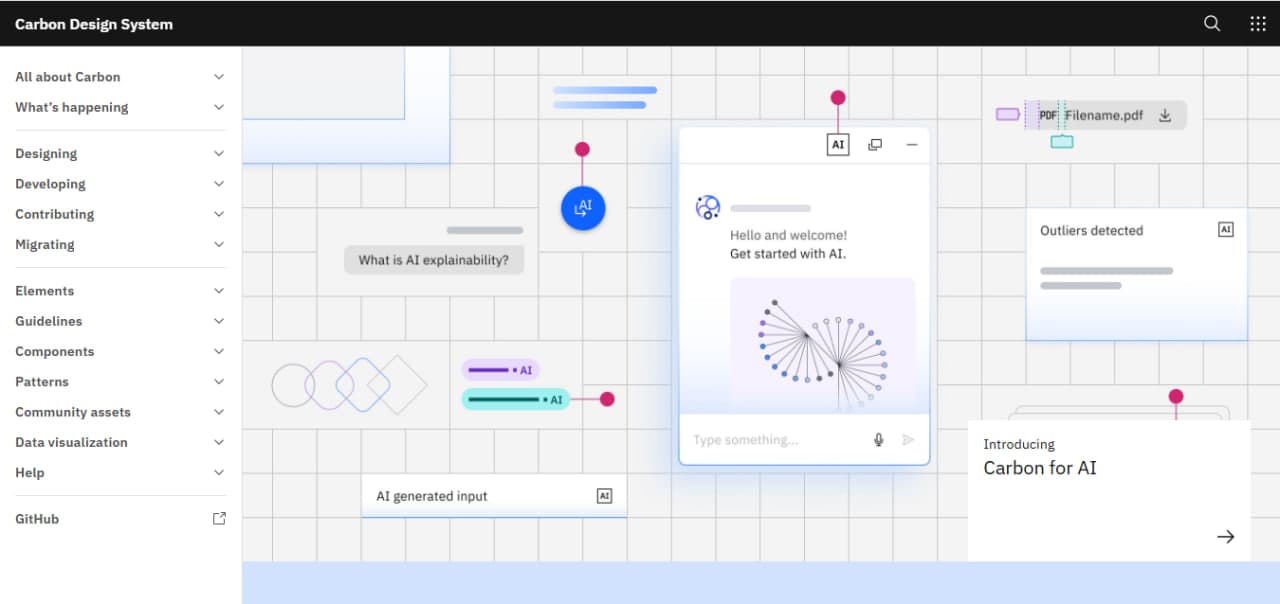Minimize the chat window with dash icon
The width and height of the screenshot is (1280, 604).
(x=912, y=145)
